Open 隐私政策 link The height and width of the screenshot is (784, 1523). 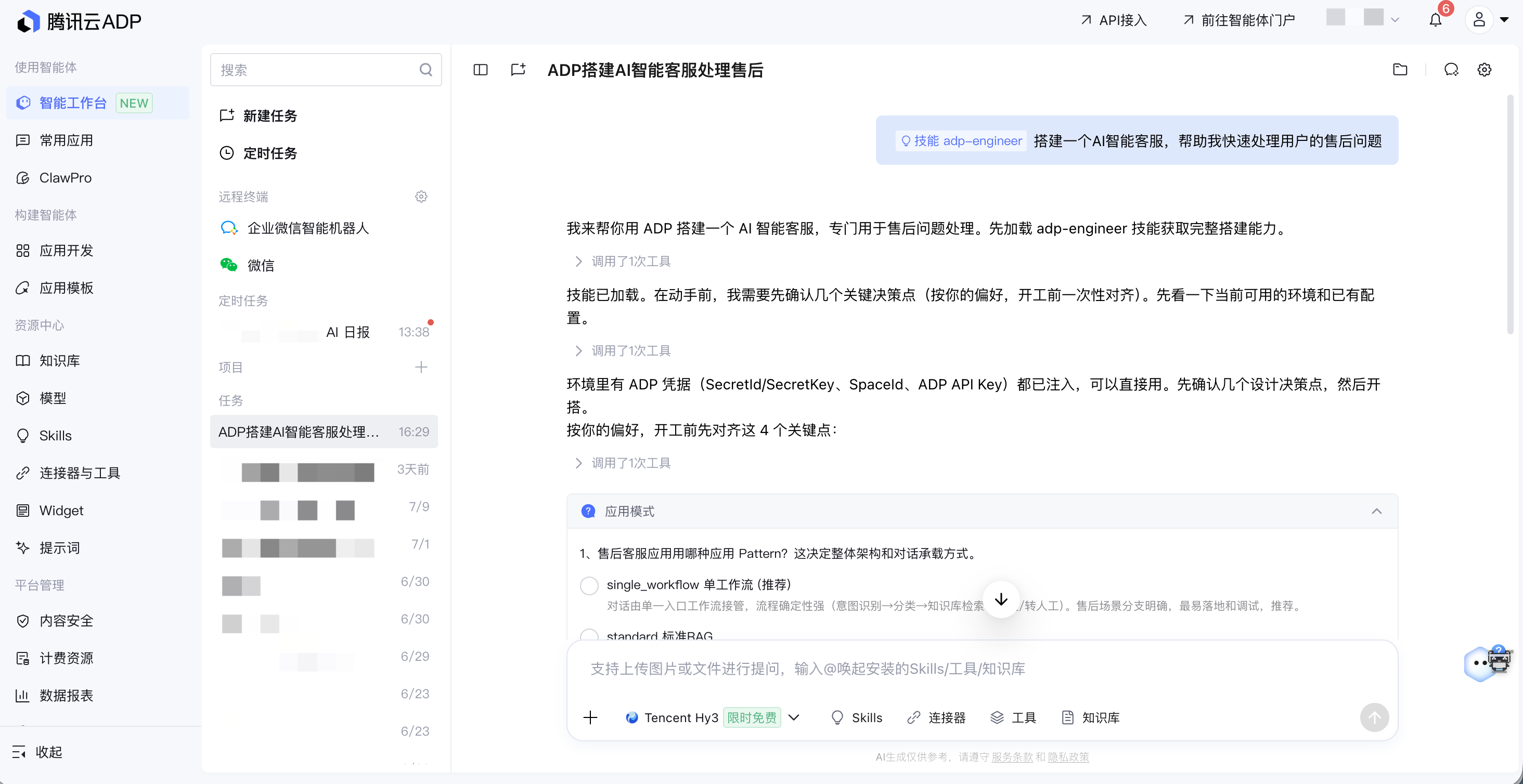coord(1068,757)
